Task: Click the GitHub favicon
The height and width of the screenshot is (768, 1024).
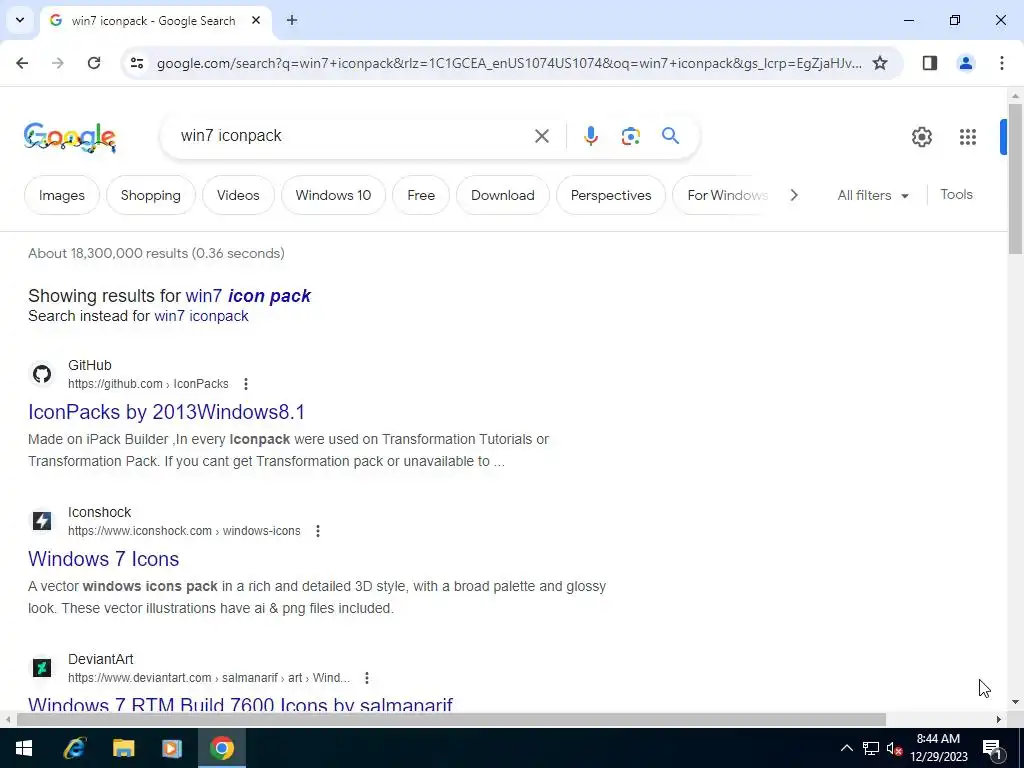Action: tap(42, 374)
